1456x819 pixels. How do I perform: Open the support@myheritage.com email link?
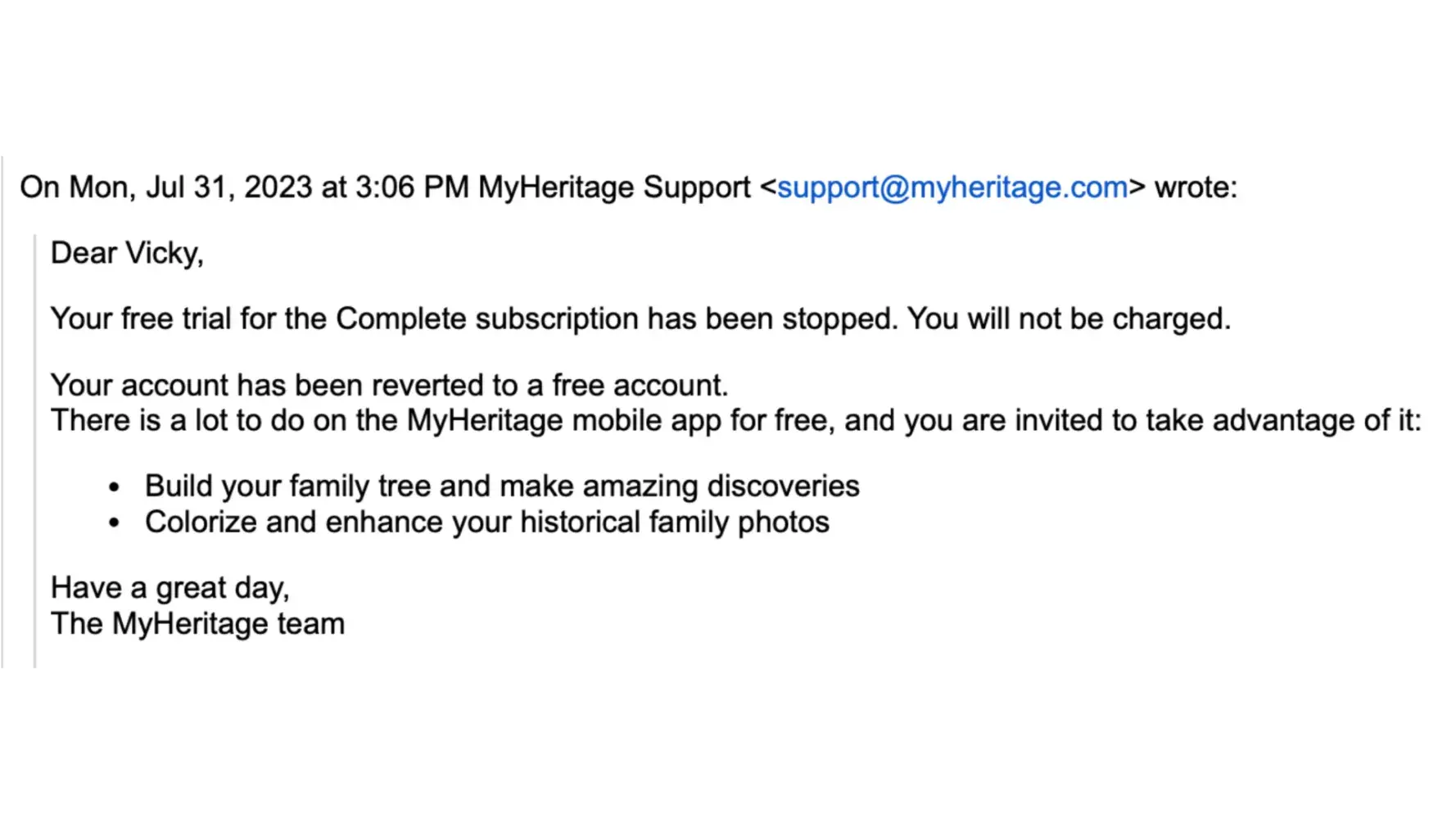pos(952,188)
